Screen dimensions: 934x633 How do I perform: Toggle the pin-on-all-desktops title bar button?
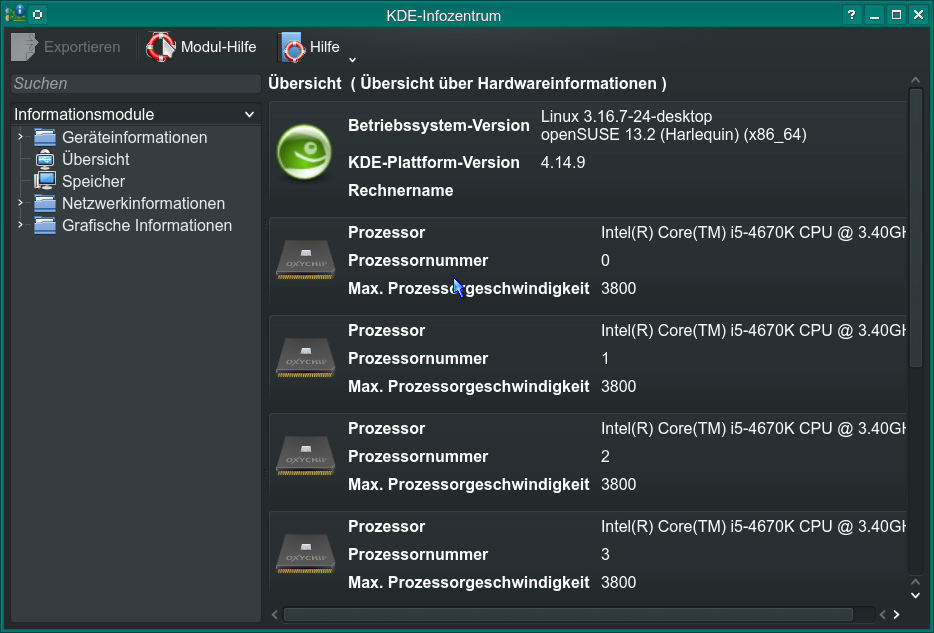pyautogui.click(x=38, y=14)
